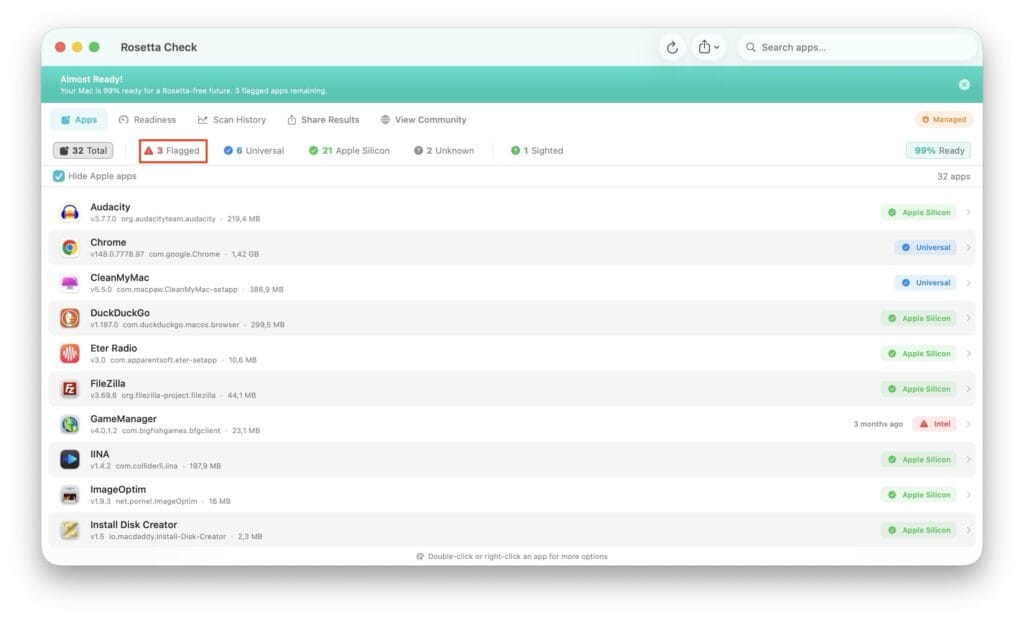This screenshot has width=1024, height=620.
Task: Expand the GameManager row chevron
Action: [968, 424]
